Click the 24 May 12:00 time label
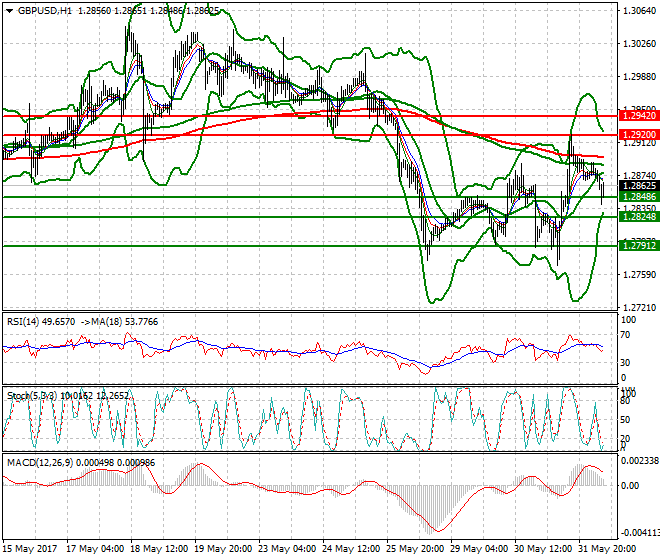 point(351,549)
